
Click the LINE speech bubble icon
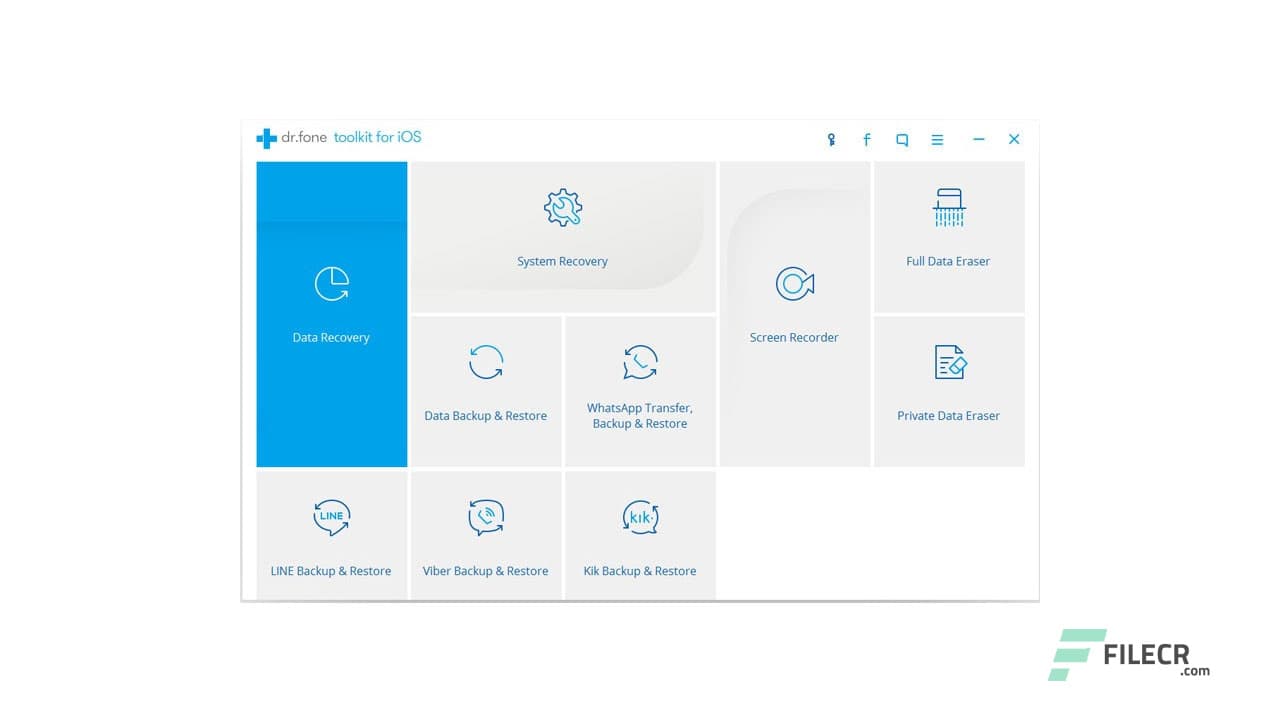(331, 517)
